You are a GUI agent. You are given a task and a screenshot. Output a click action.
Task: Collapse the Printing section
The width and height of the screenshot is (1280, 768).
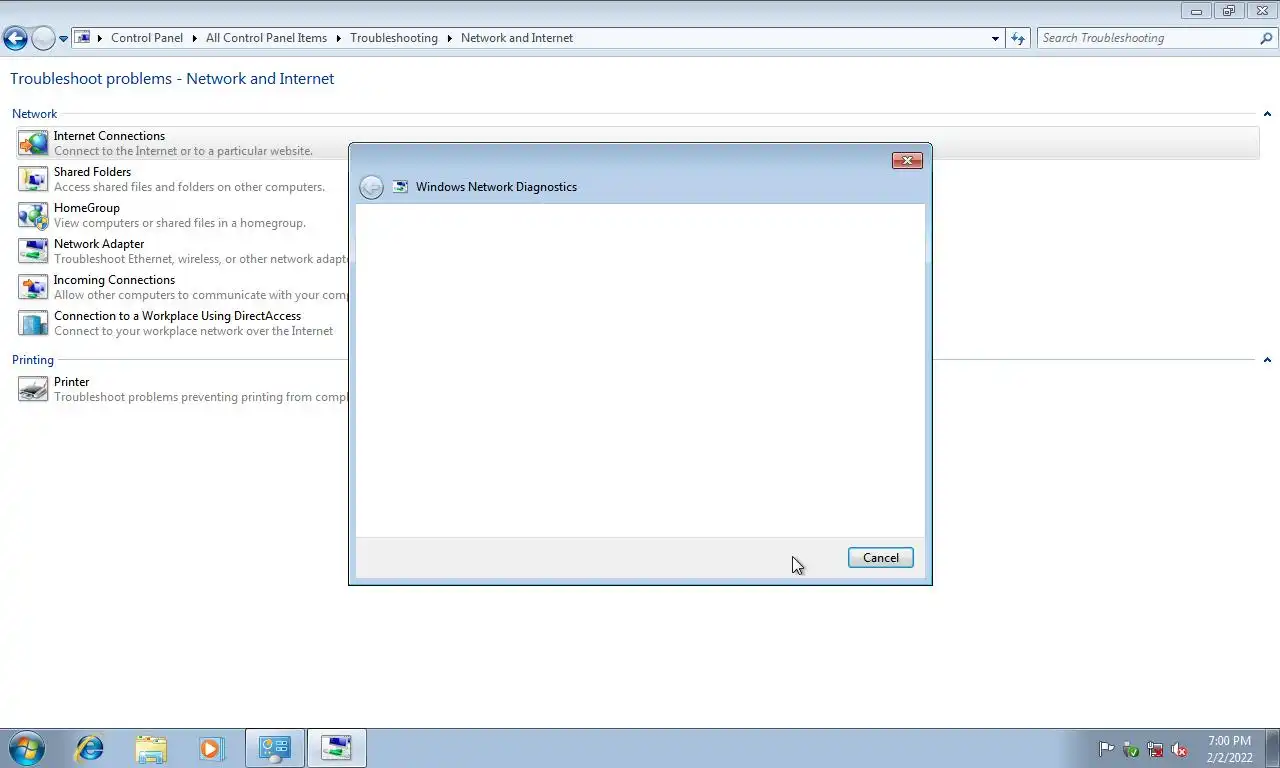(1267, 360)
